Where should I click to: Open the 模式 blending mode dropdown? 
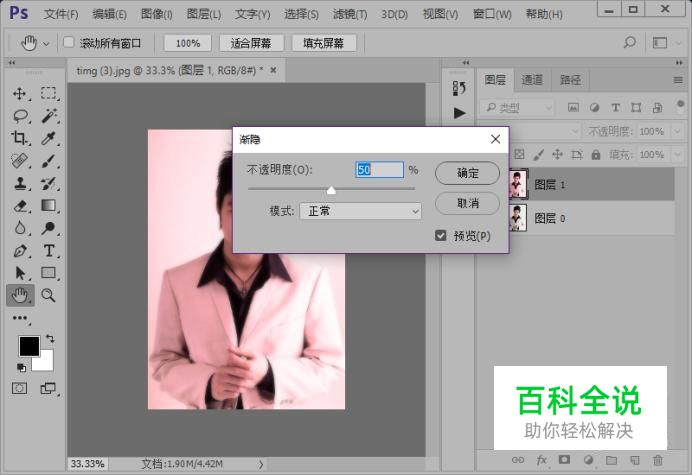[x=361, y=211]
